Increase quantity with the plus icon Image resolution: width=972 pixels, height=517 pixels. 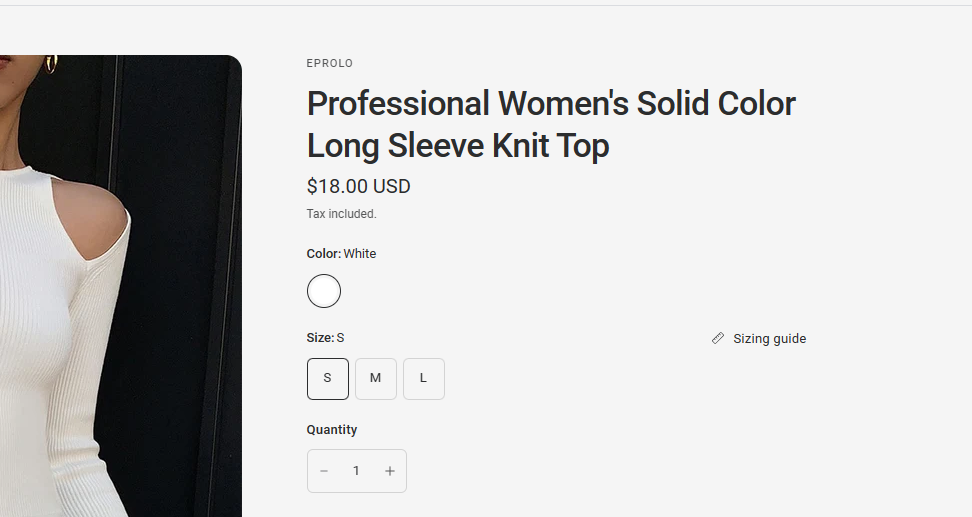(x=390, y=471)
